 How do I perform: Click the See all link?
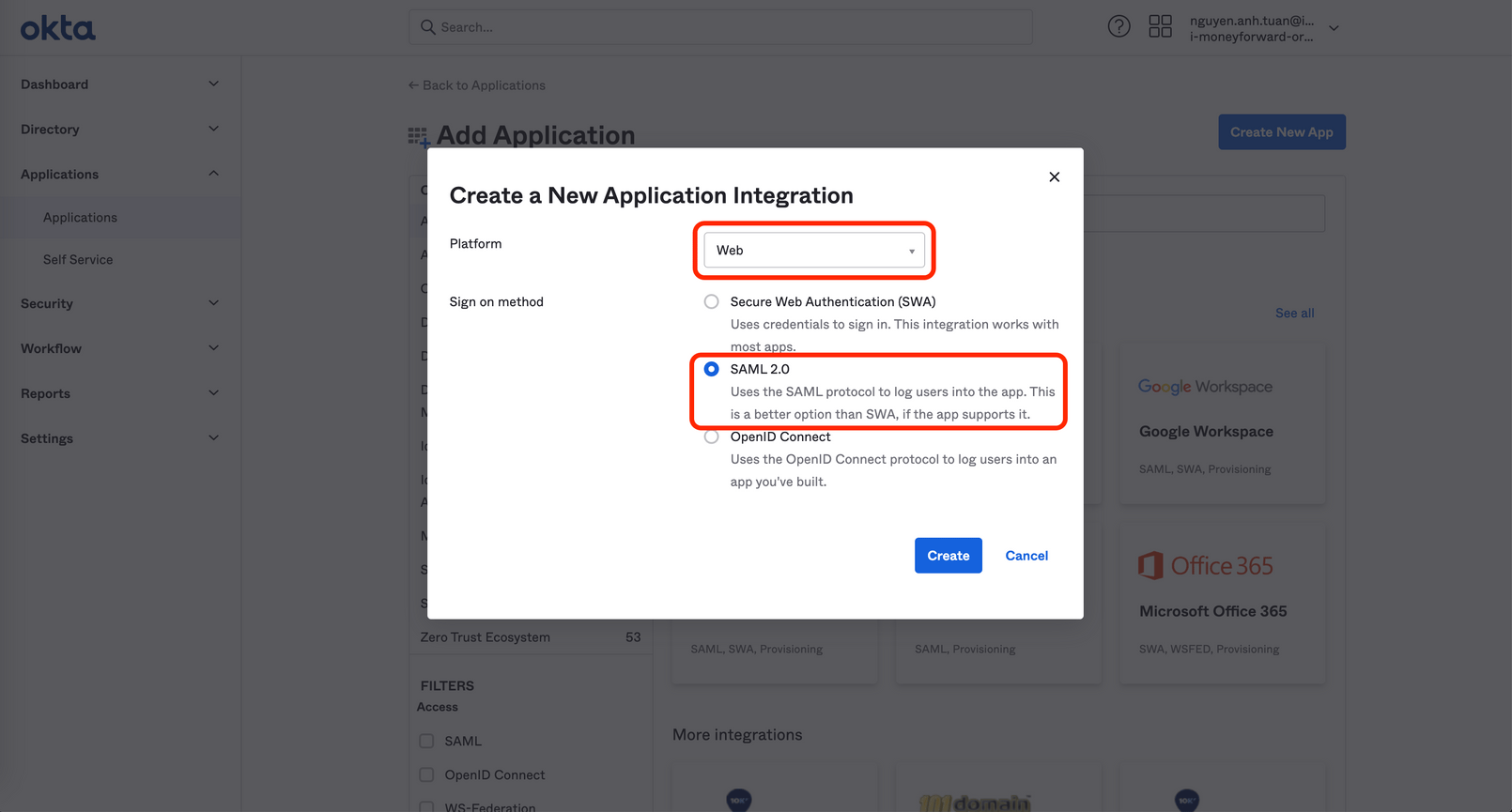click(x=1294, y=314)
